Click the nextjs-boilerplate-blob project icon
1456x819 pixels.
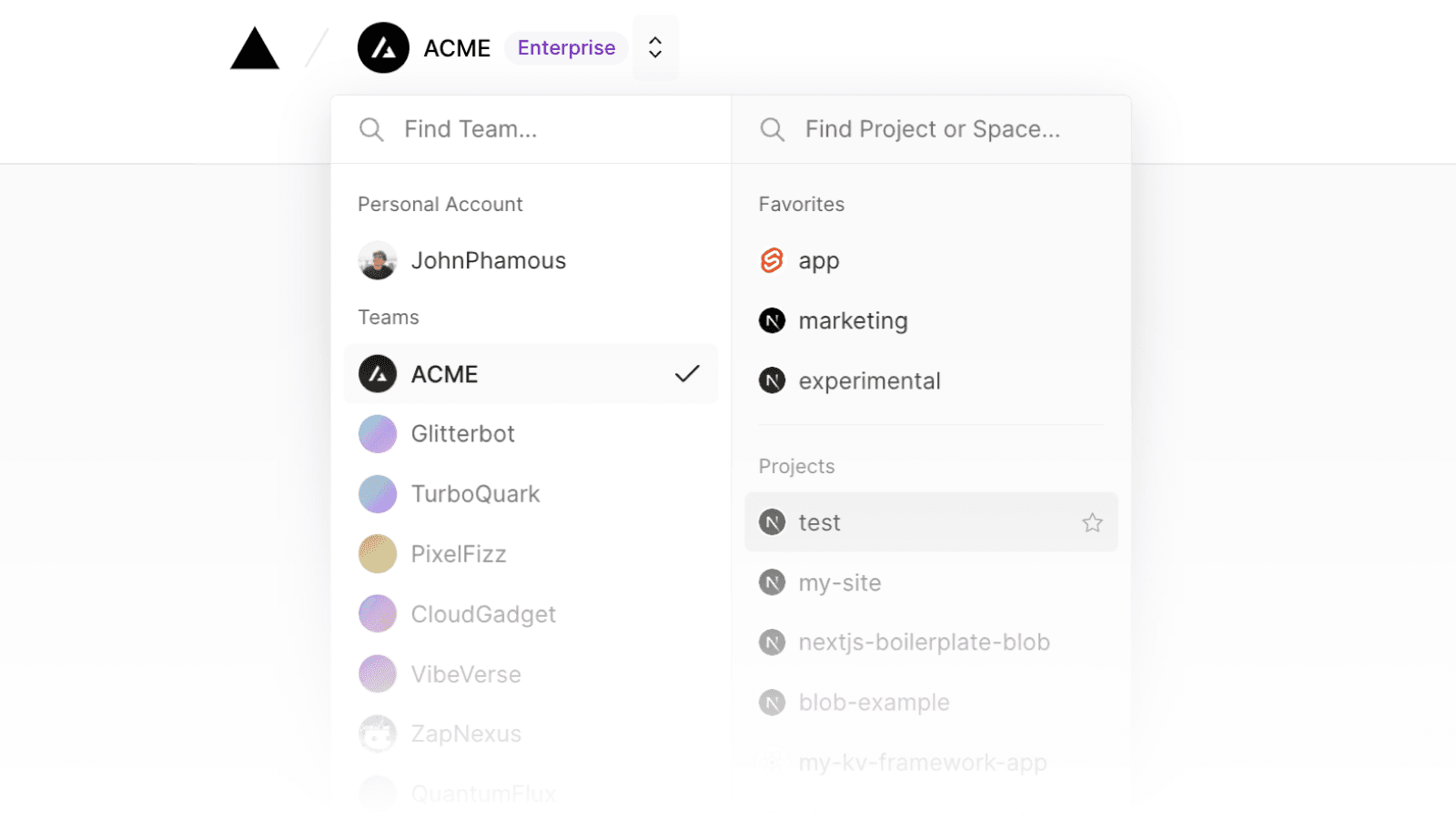(772, 642)
